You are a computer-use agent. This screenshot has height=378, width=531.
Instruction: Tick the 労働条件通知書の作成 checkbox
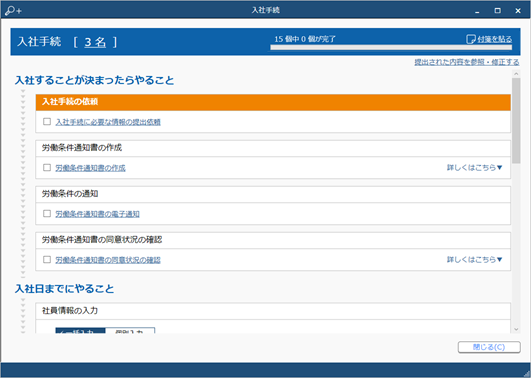click(x=47, y=168)
